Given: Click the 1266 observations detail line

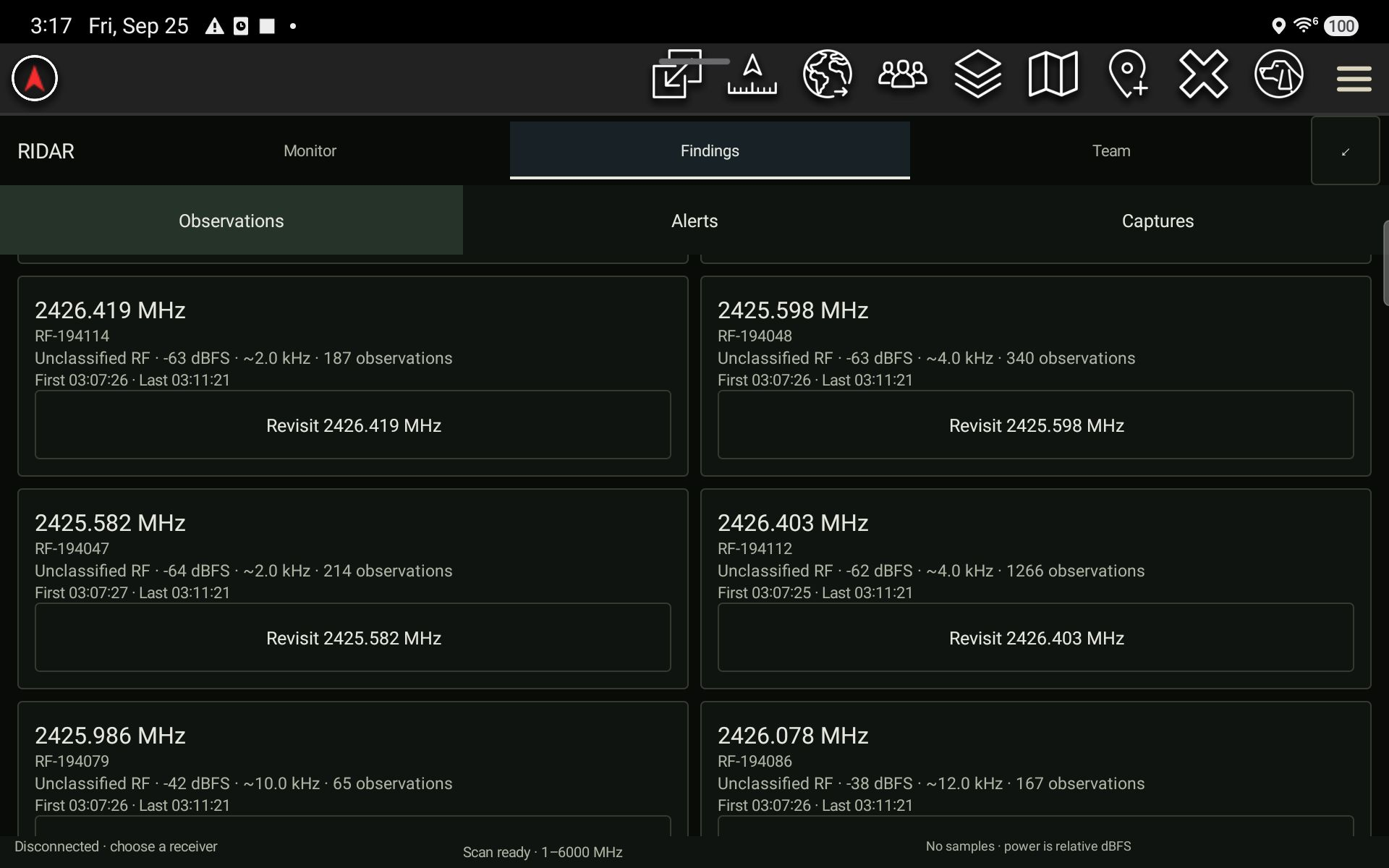Looking at the screenshot, I should point(931,571).
